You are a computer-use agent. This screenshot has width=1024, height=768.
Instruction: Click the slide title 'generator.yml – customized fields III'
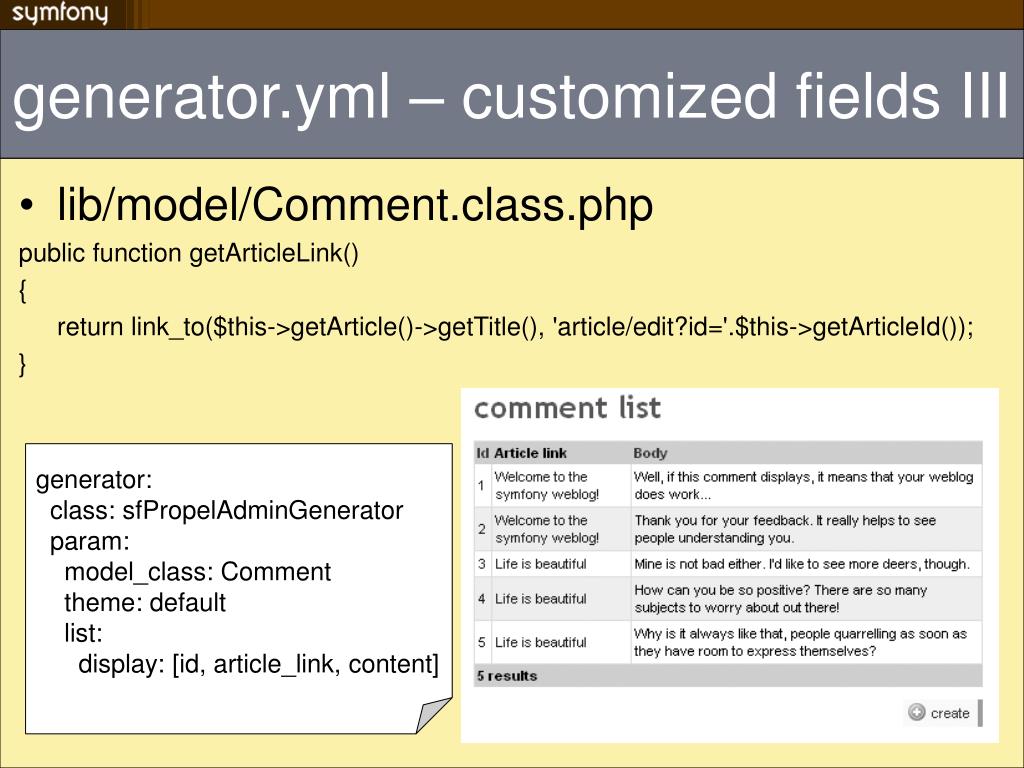tap(511, 97)
